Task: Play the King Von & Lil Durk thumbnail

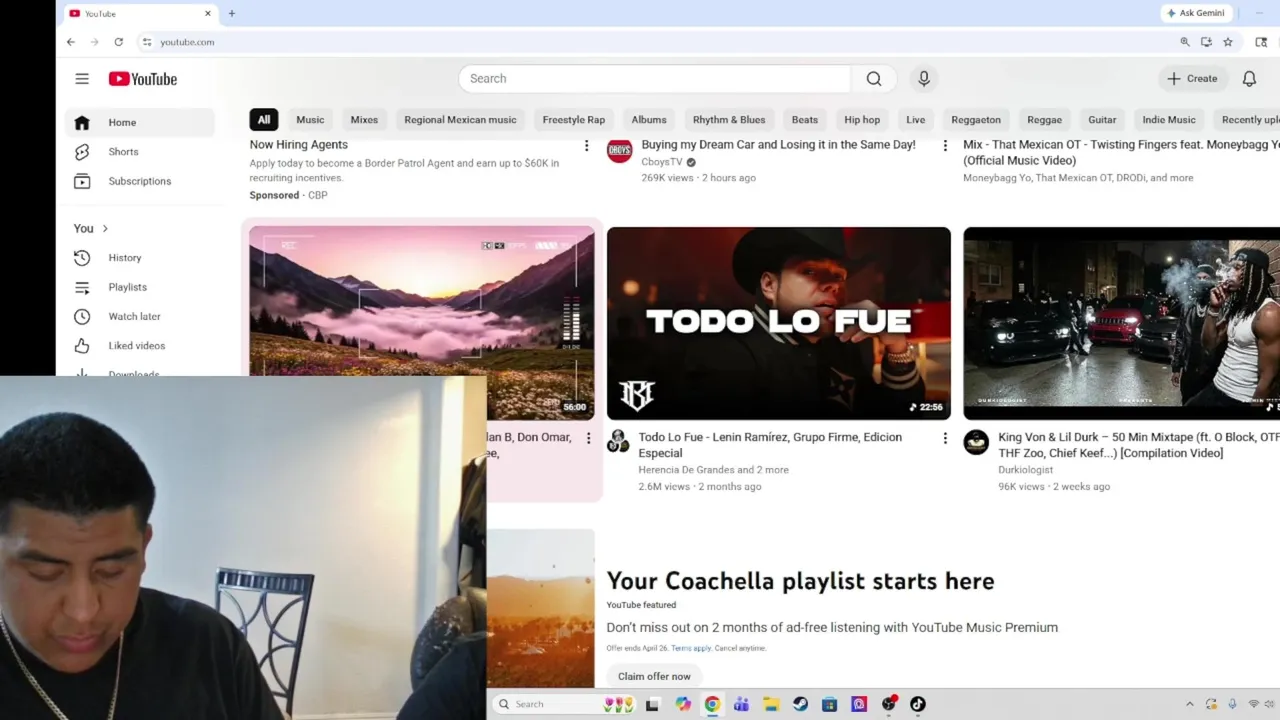Action: tap(1121, 323)
